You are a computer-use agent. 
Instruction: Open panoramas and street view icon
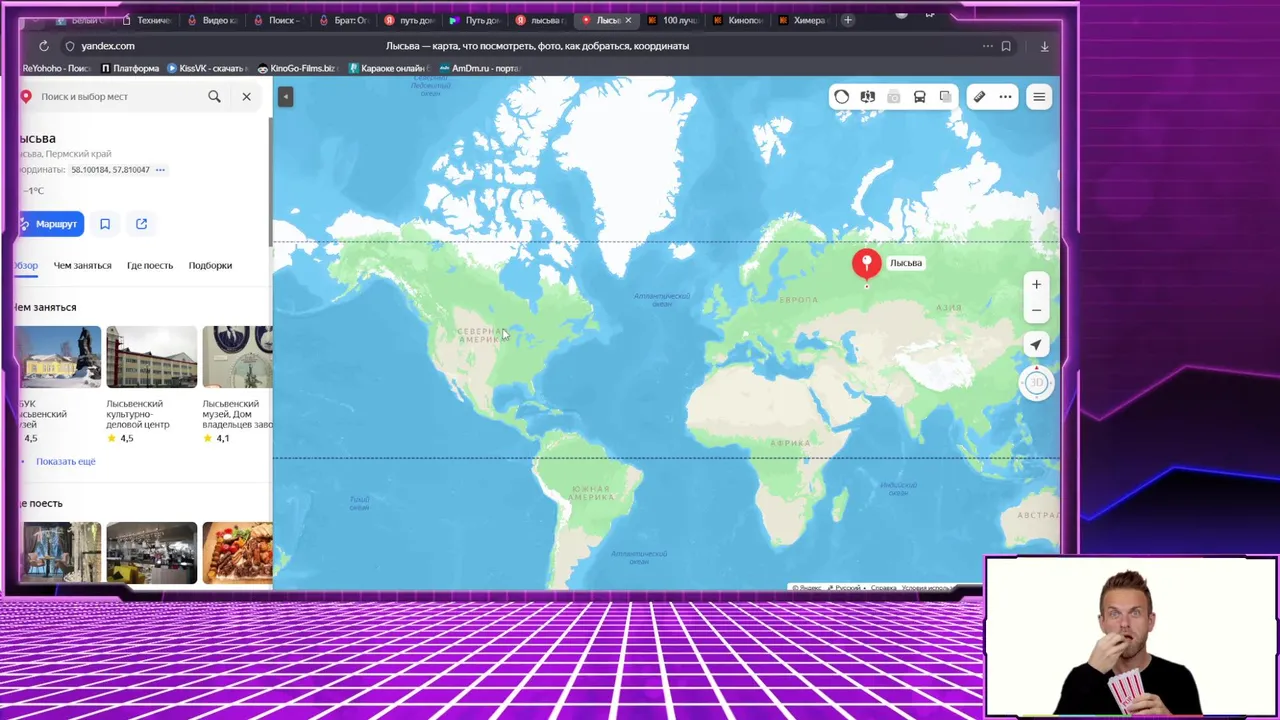click(868, 97)
